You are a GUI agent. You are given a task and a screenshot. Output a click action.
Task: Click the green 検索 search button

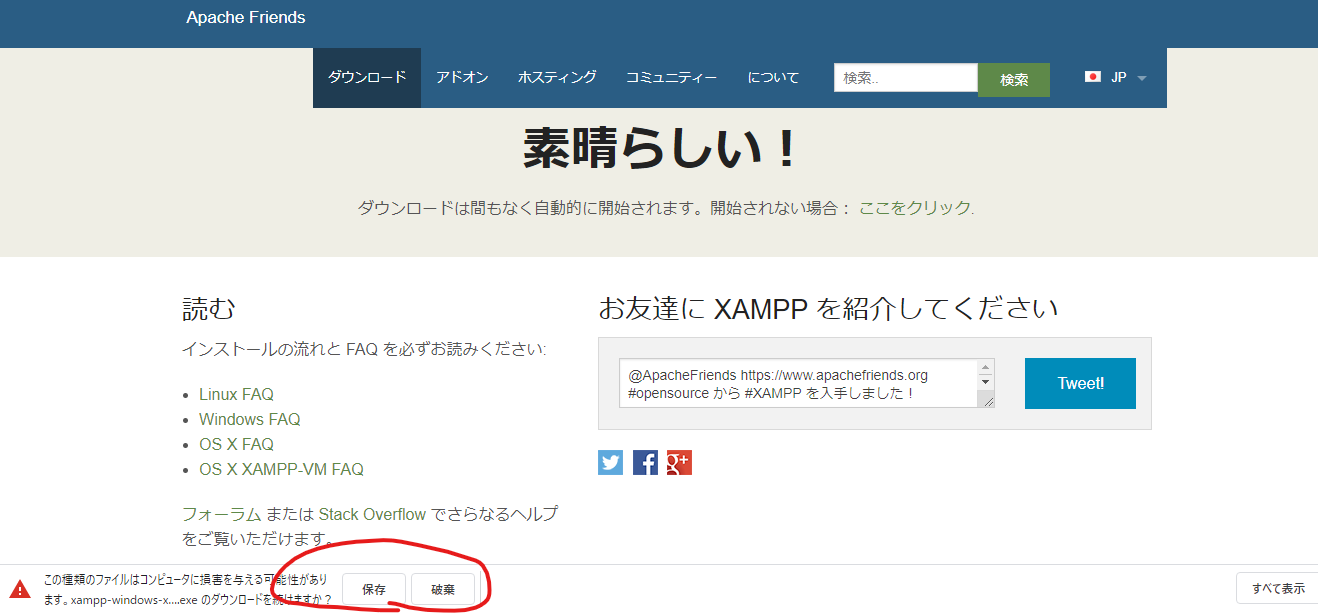tap(1014, 80)
